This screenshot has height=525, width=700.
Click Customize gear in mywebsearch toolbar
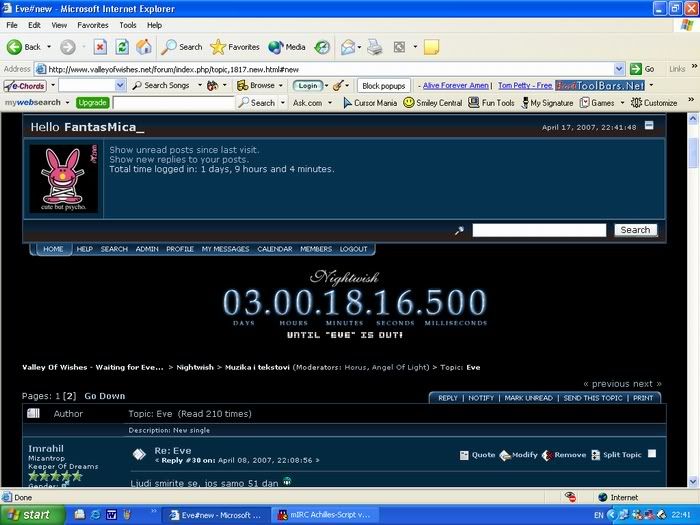tap(654, 103)
